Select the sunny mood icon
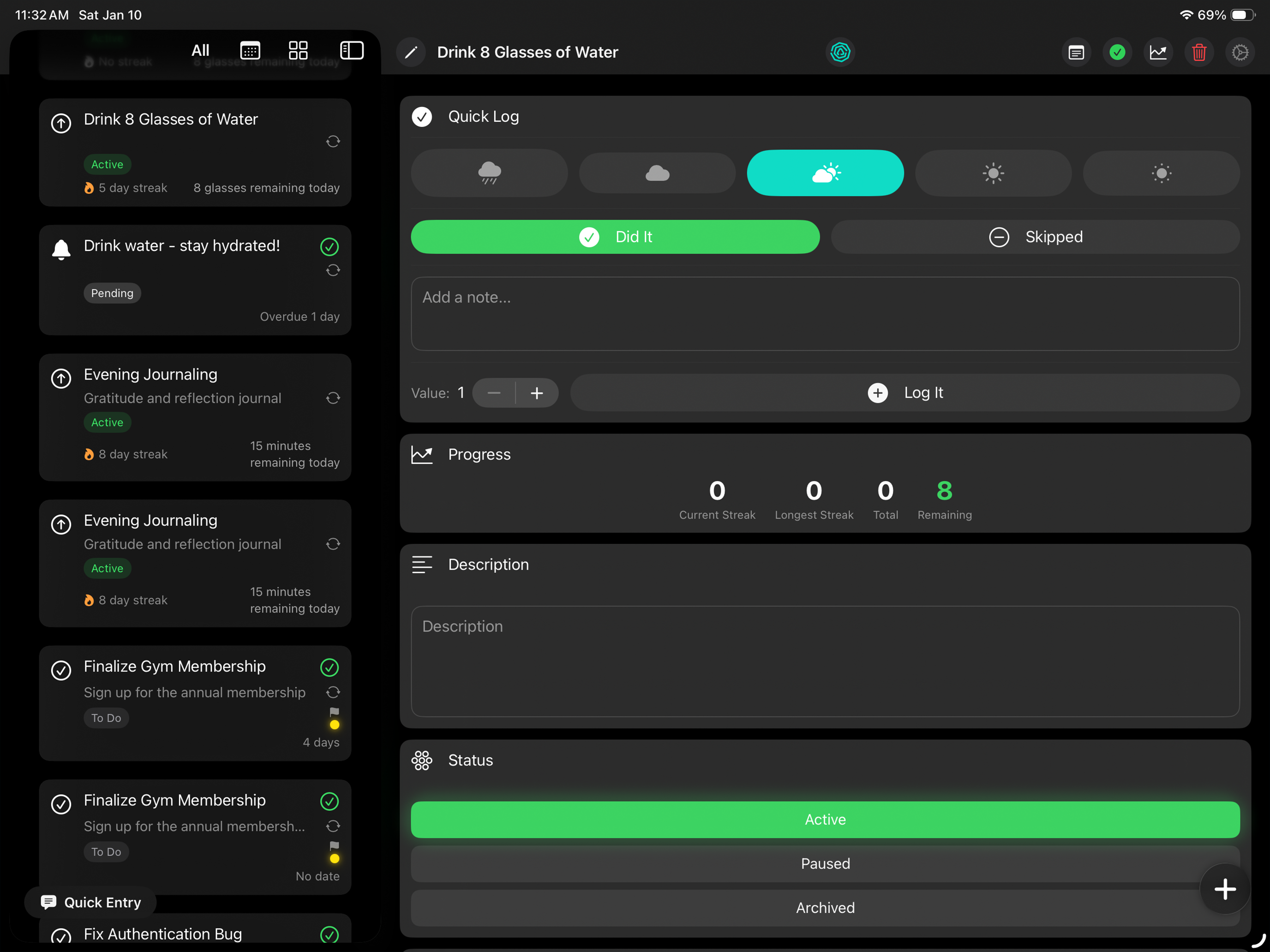This screenshot has height=952, width=1270. pos(993,173)
